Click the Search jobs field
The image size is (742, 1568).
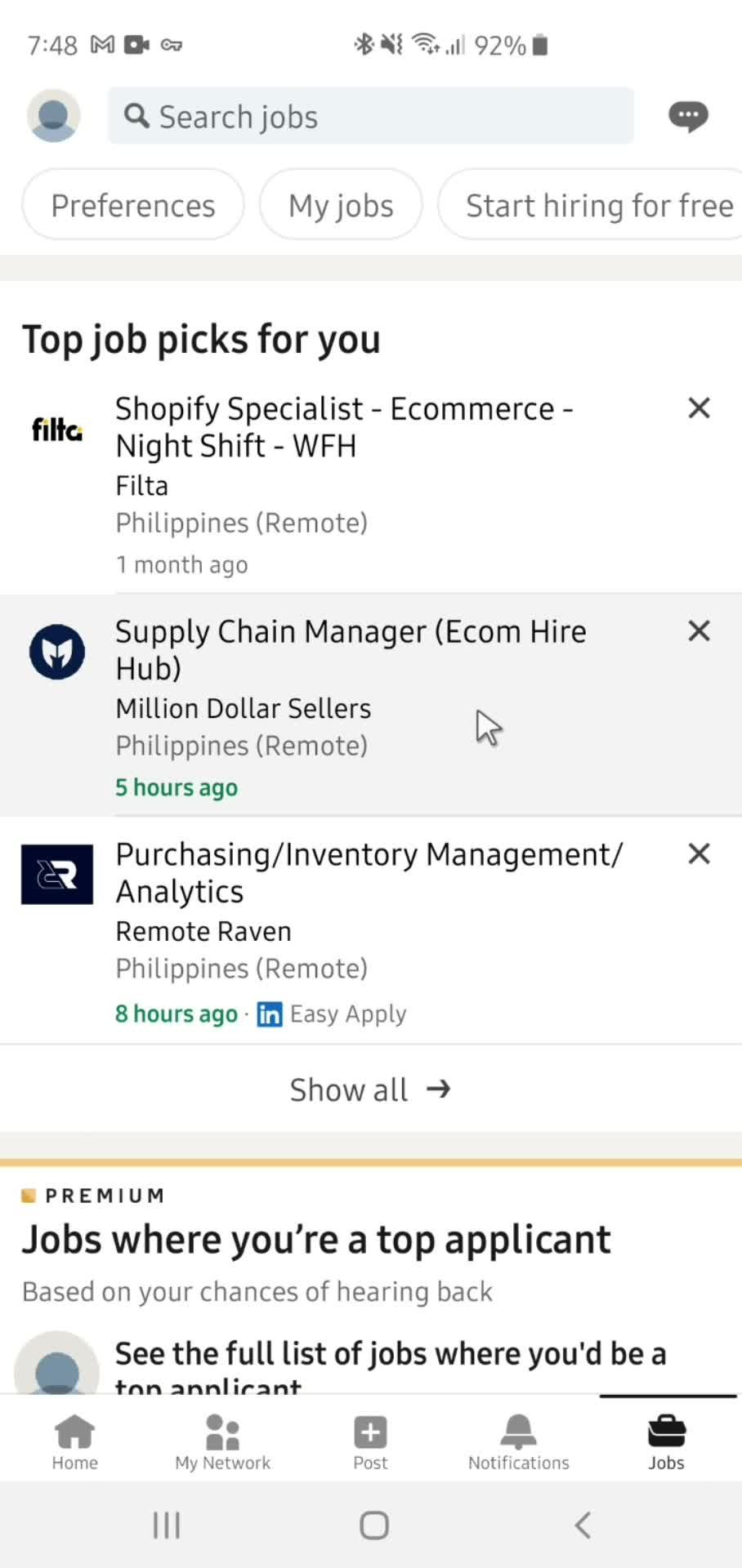coord(371,116)
